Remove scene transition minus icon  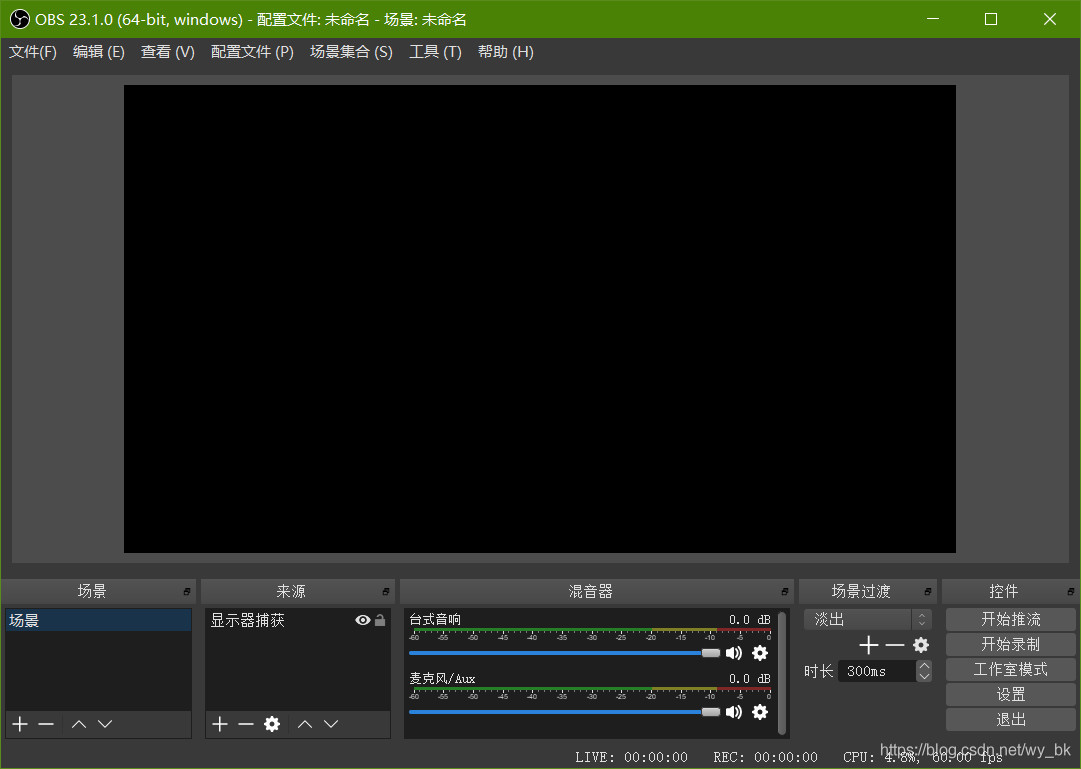pos(895,645)
